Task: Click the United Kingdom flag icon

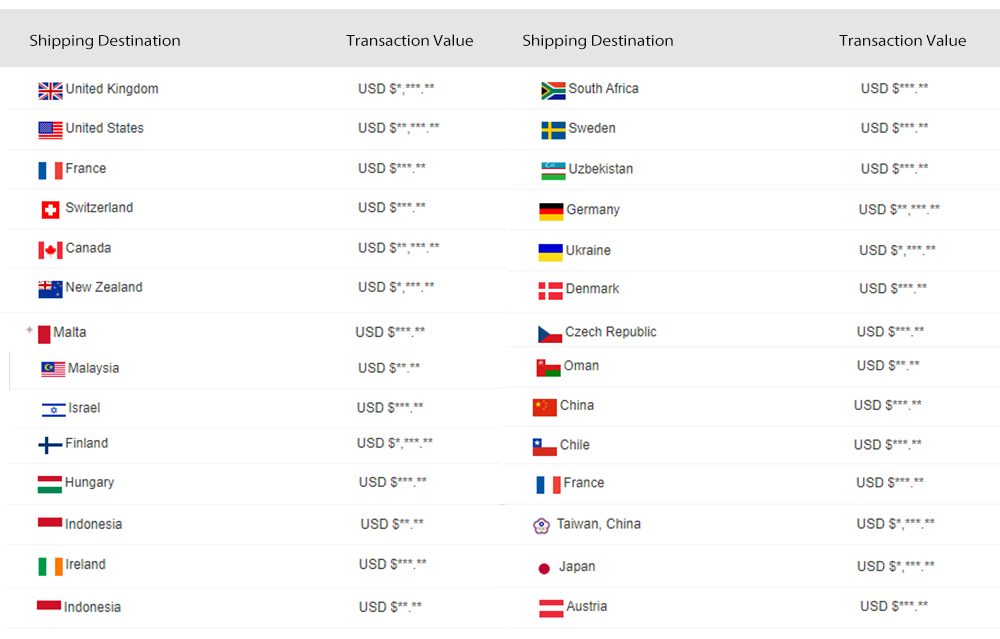Action: [50, 91]
